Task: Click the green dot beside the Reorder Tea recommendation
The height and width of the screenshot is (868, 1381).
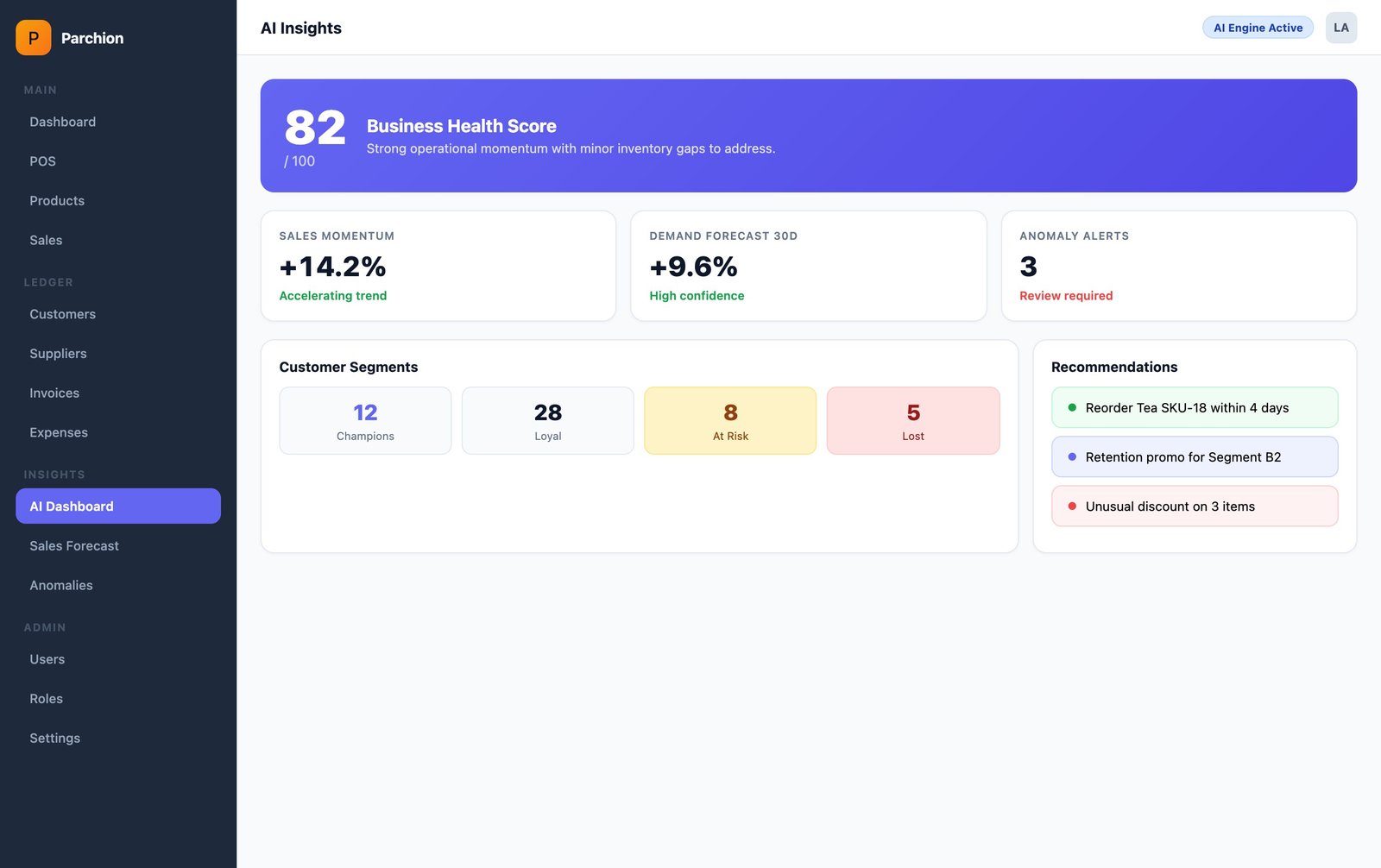Action: click(x=1072, y=406)
